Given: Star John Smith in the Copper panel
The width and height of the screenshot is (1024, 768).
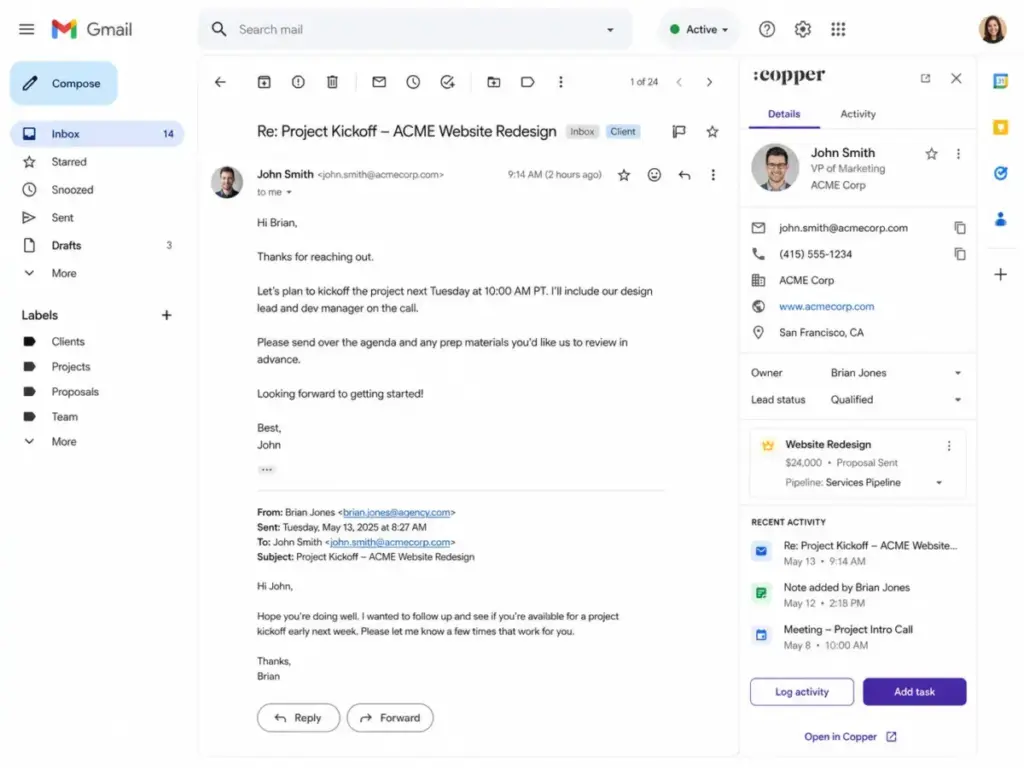Looking at the screenshot, I should coord(931,154).
